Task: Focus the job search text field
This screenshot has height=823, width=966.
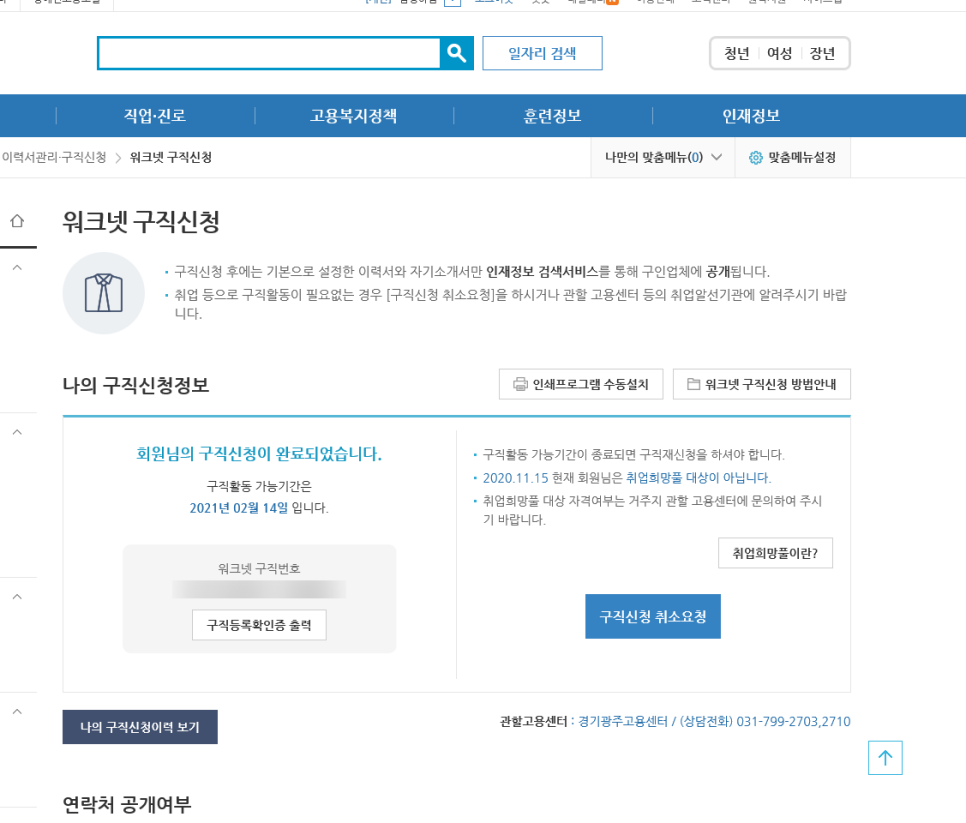Action: pyautogui.click(x=269, y=53)
